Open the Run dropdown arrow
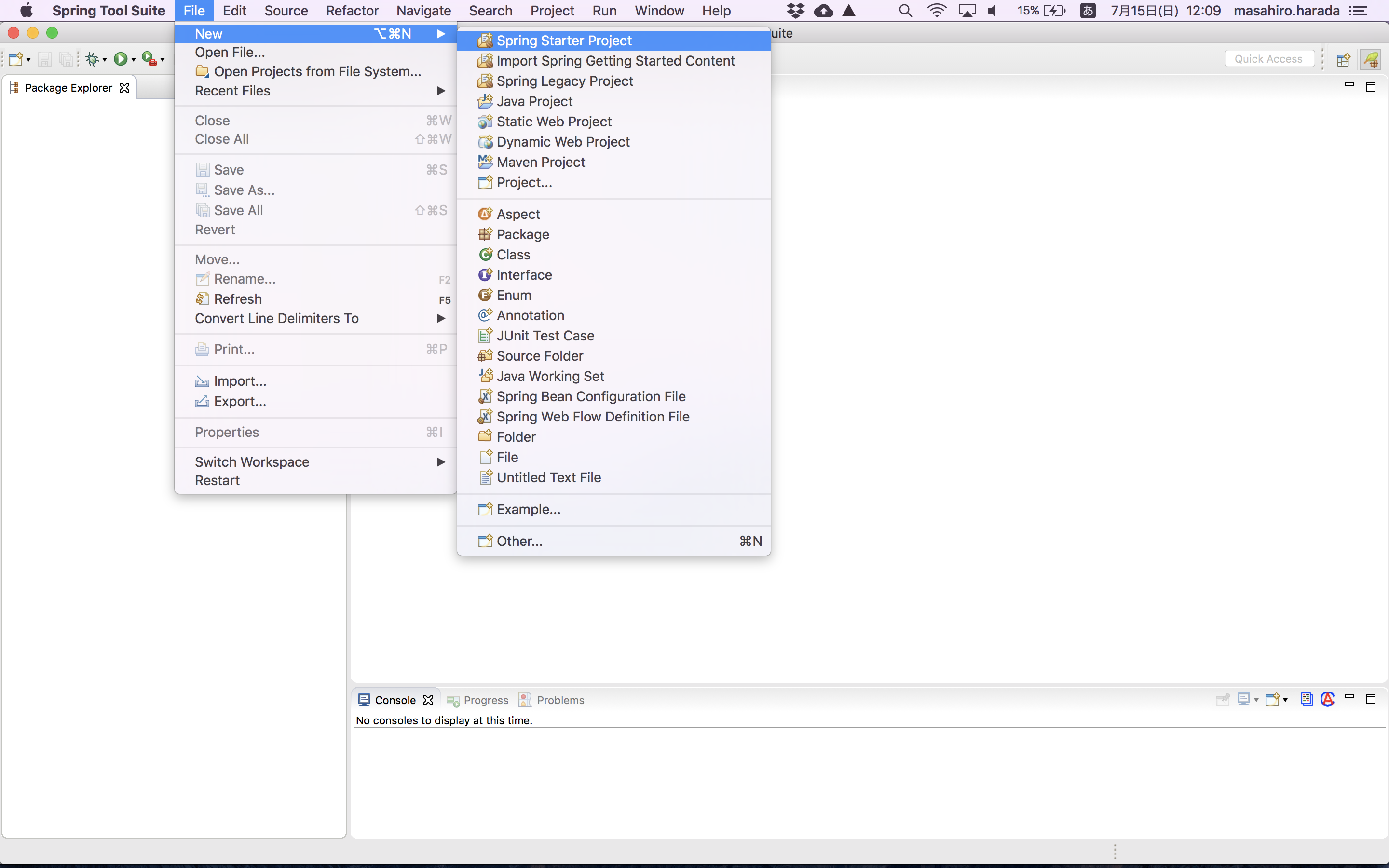 pos(133,60)
